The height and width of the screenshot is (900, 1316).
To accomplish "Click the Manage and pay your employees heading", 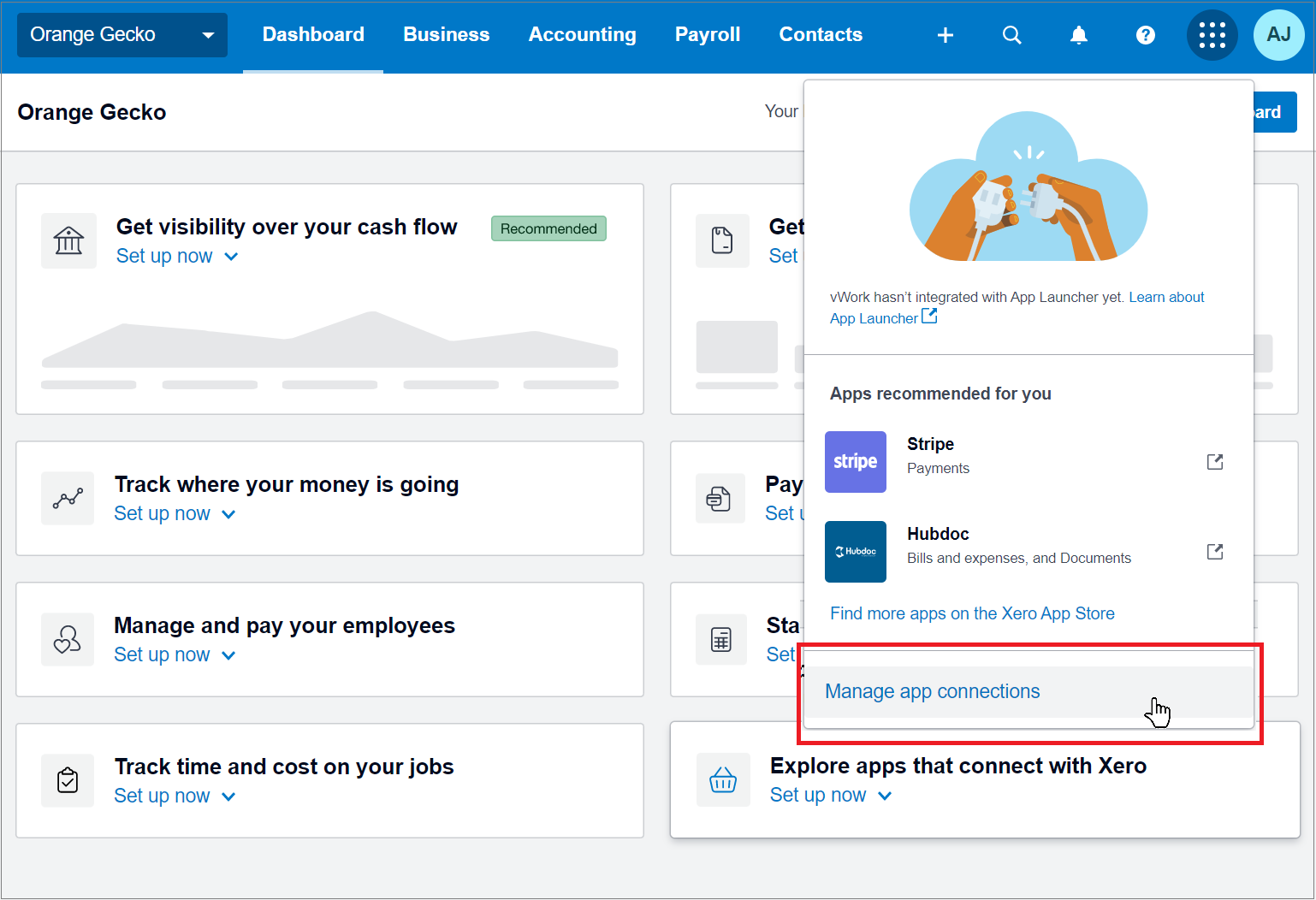I will (284, 625).
